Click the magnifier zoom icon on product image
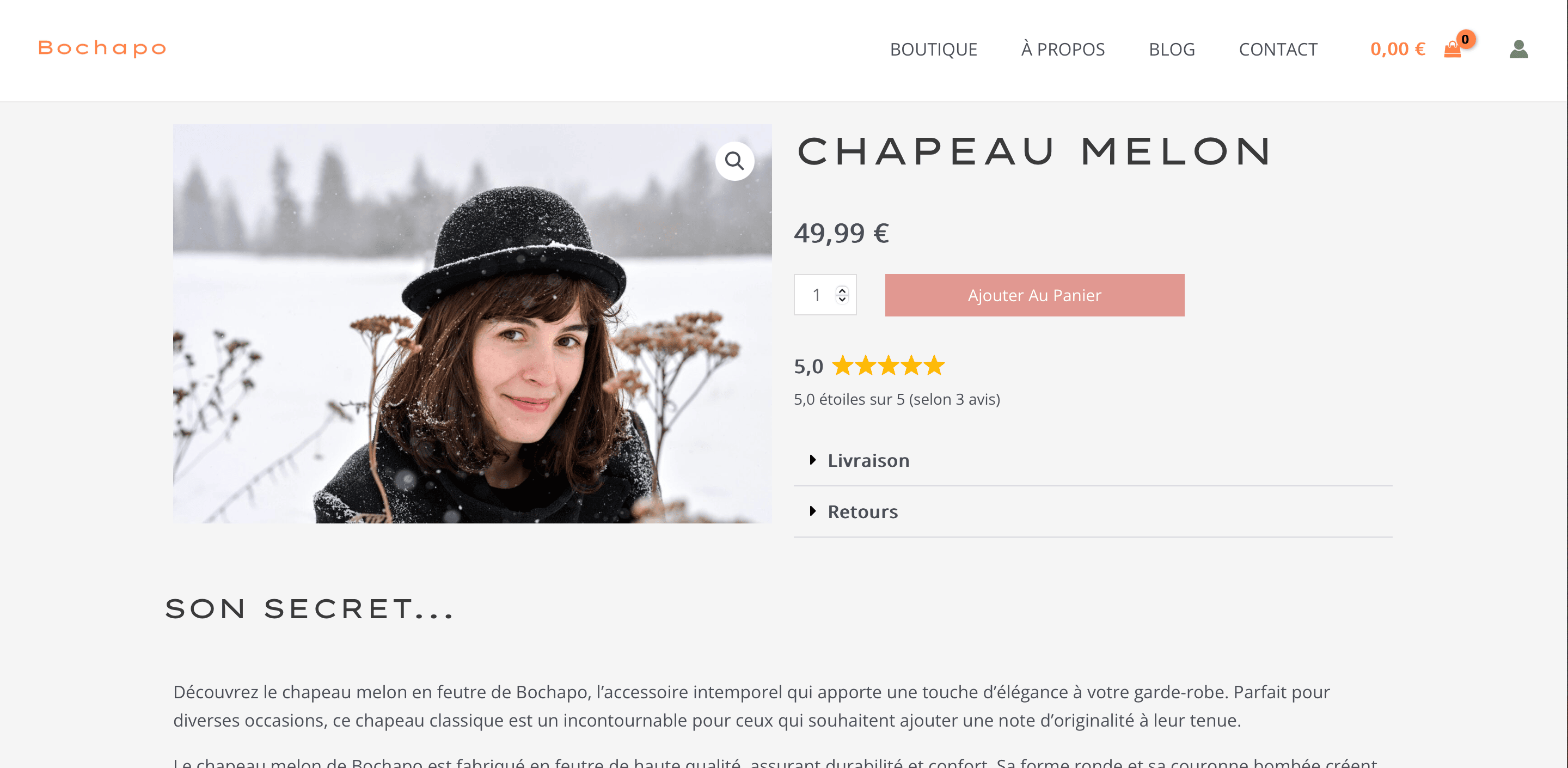 (x=734, y=161)
